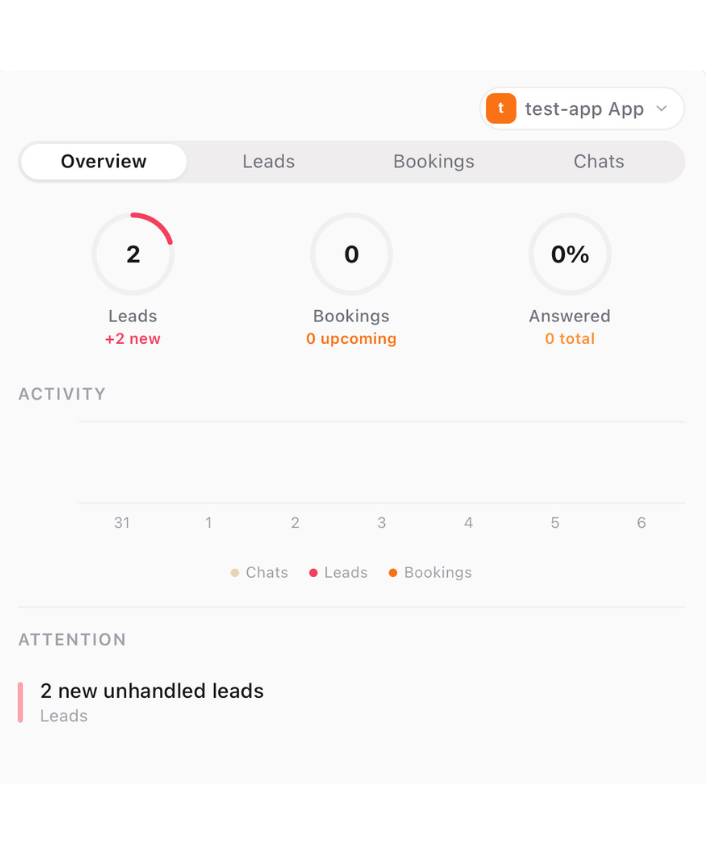Open the test-app App selector
706x860 pixels.
[x=584, y=109]
